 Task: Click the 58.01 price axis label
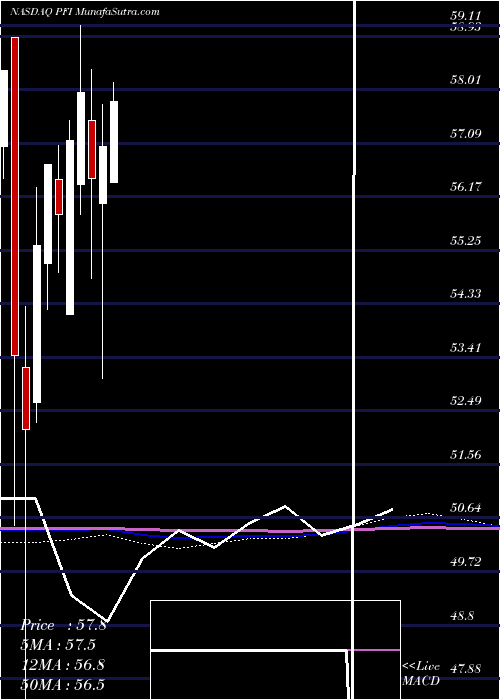(x=465, y=80)
